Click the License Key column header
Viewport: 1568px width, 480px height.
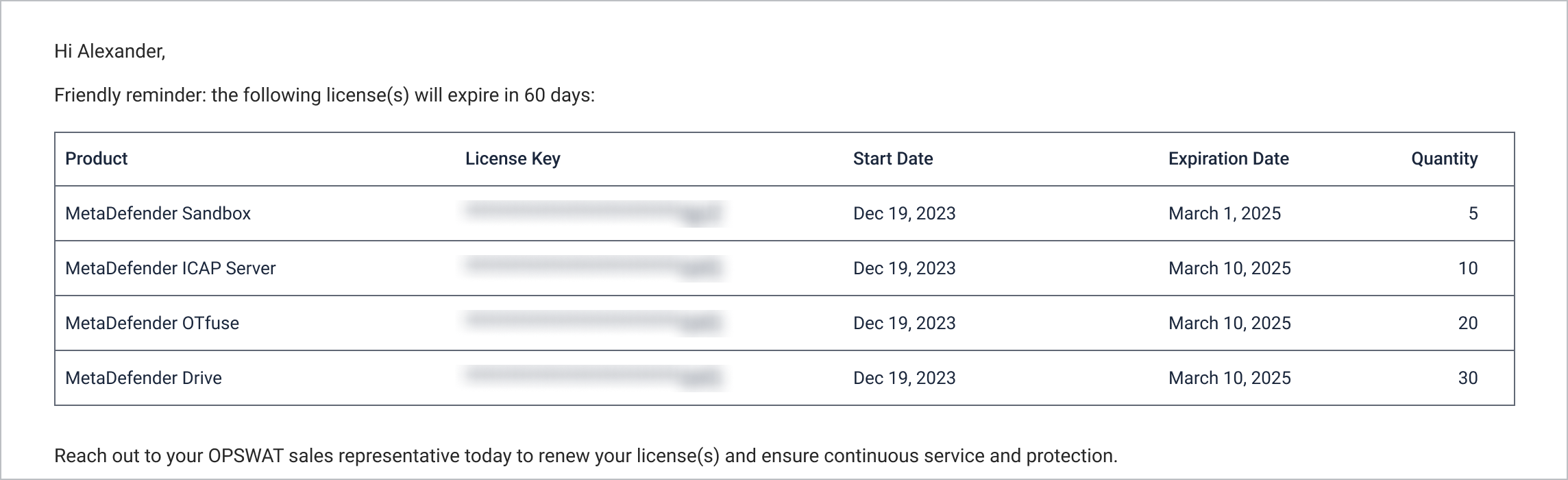[x=513, y=158]
